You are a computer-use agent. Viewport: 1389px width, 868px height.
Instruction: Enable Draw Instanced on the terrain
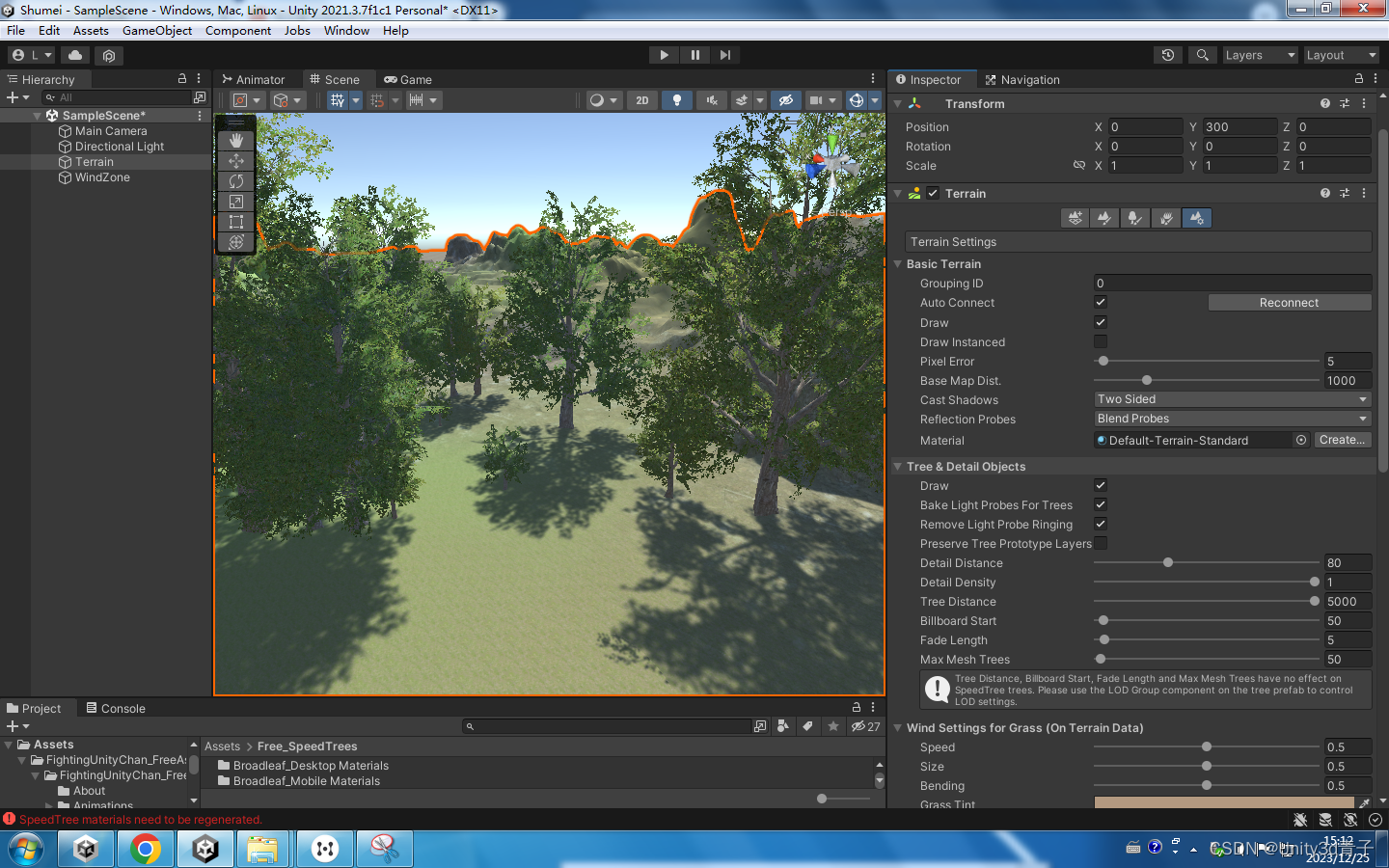[1100, 341]
